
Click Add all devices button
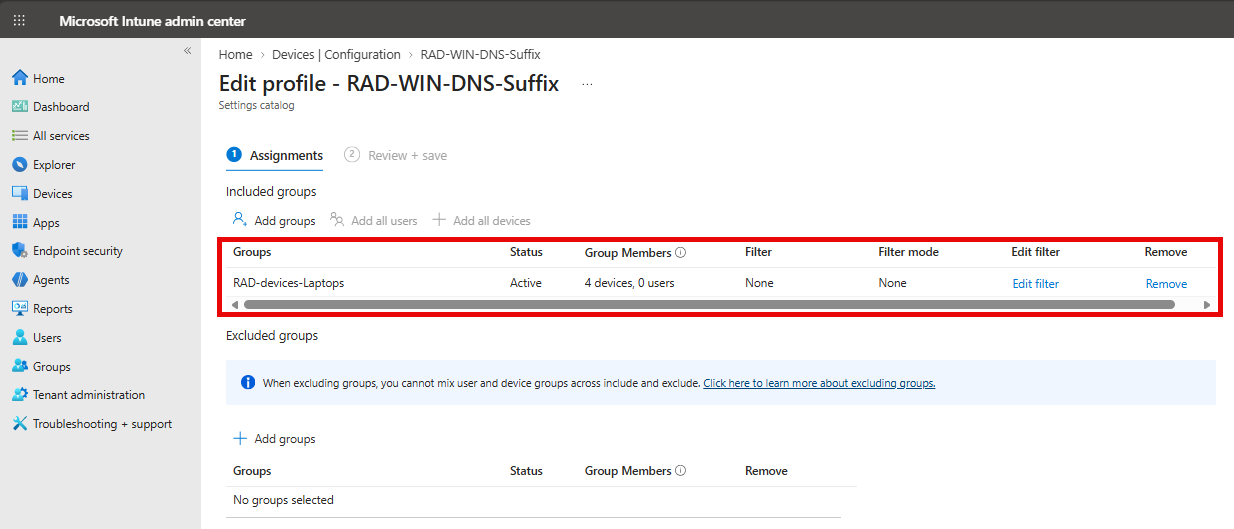482,220
